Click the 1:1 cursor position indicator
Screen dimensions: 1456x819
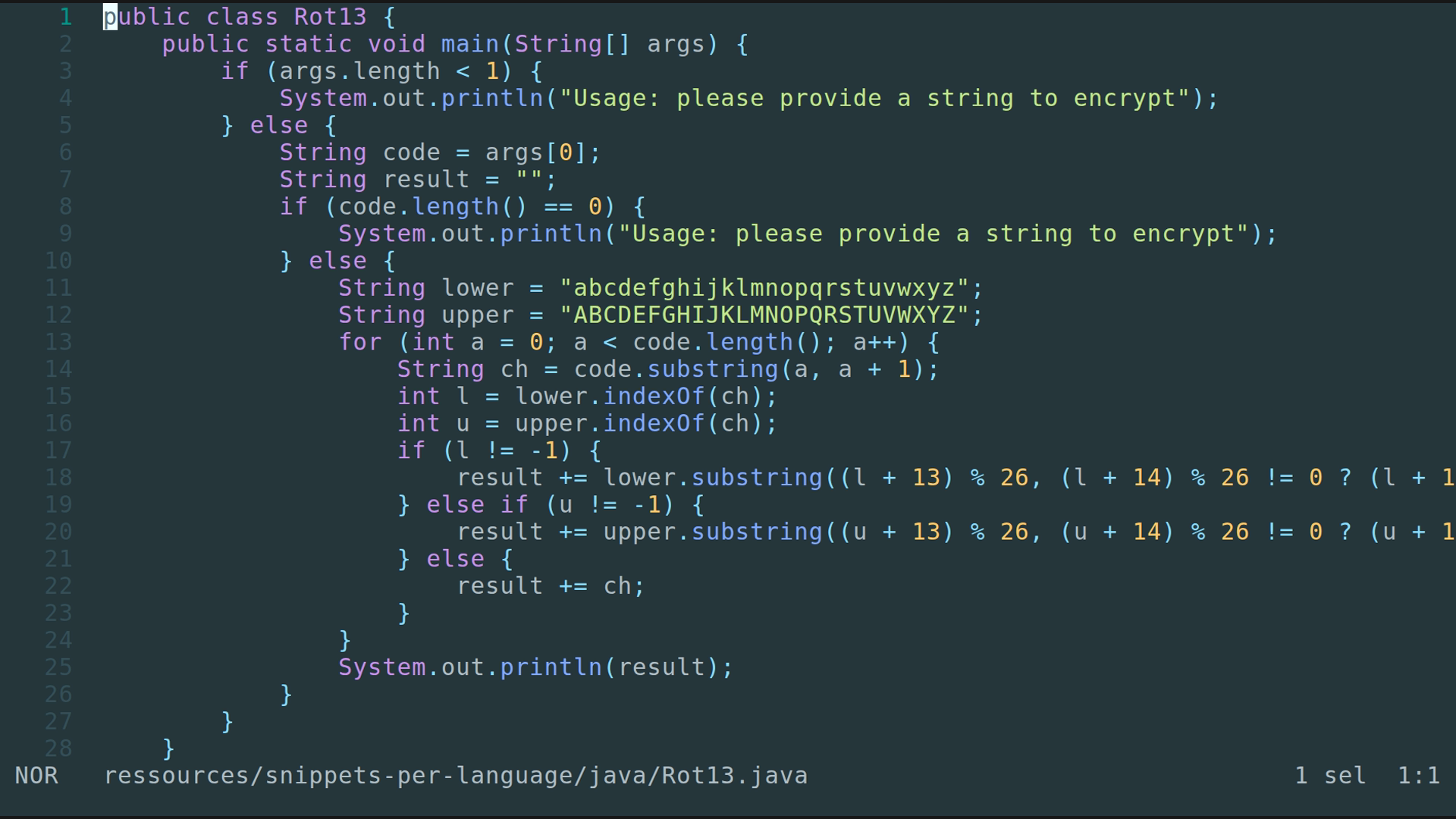pyautogui.click(x=1418, y=775)
